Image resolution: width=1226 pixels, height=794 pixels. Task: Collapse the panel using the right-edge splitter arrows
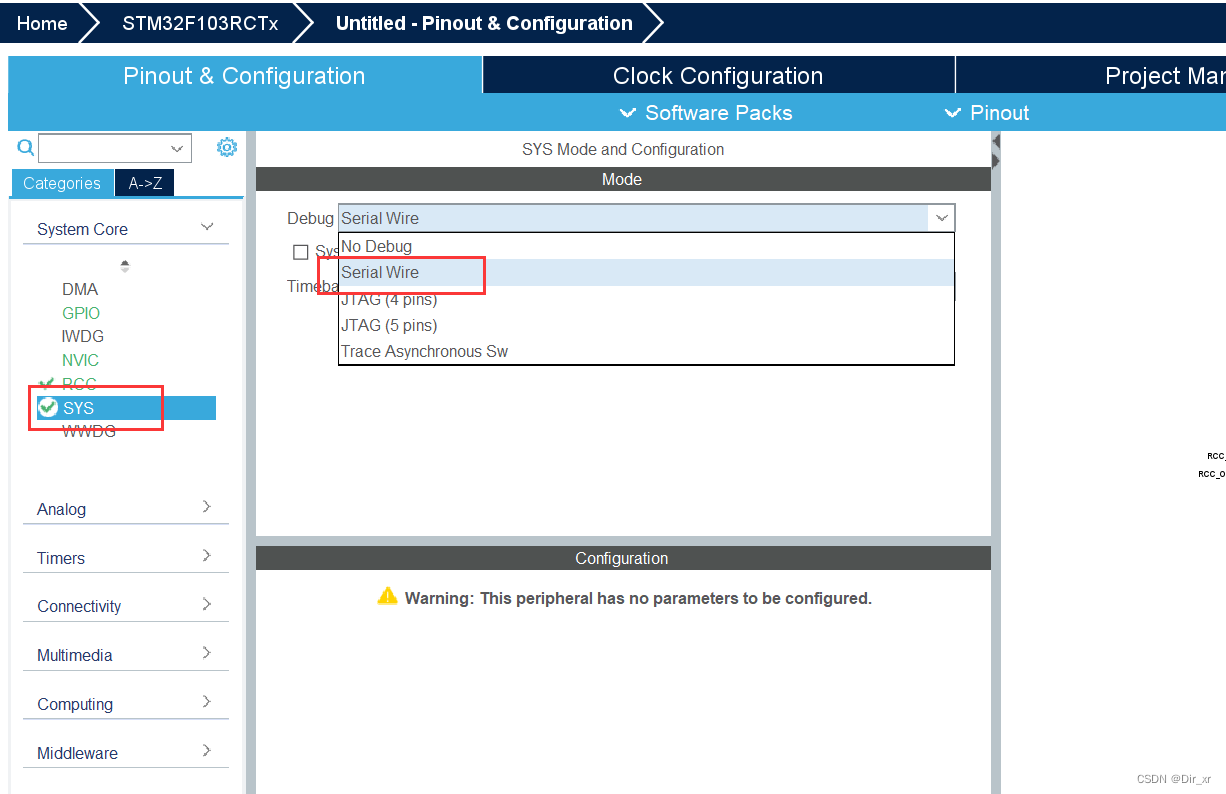(x=996, y=151)
